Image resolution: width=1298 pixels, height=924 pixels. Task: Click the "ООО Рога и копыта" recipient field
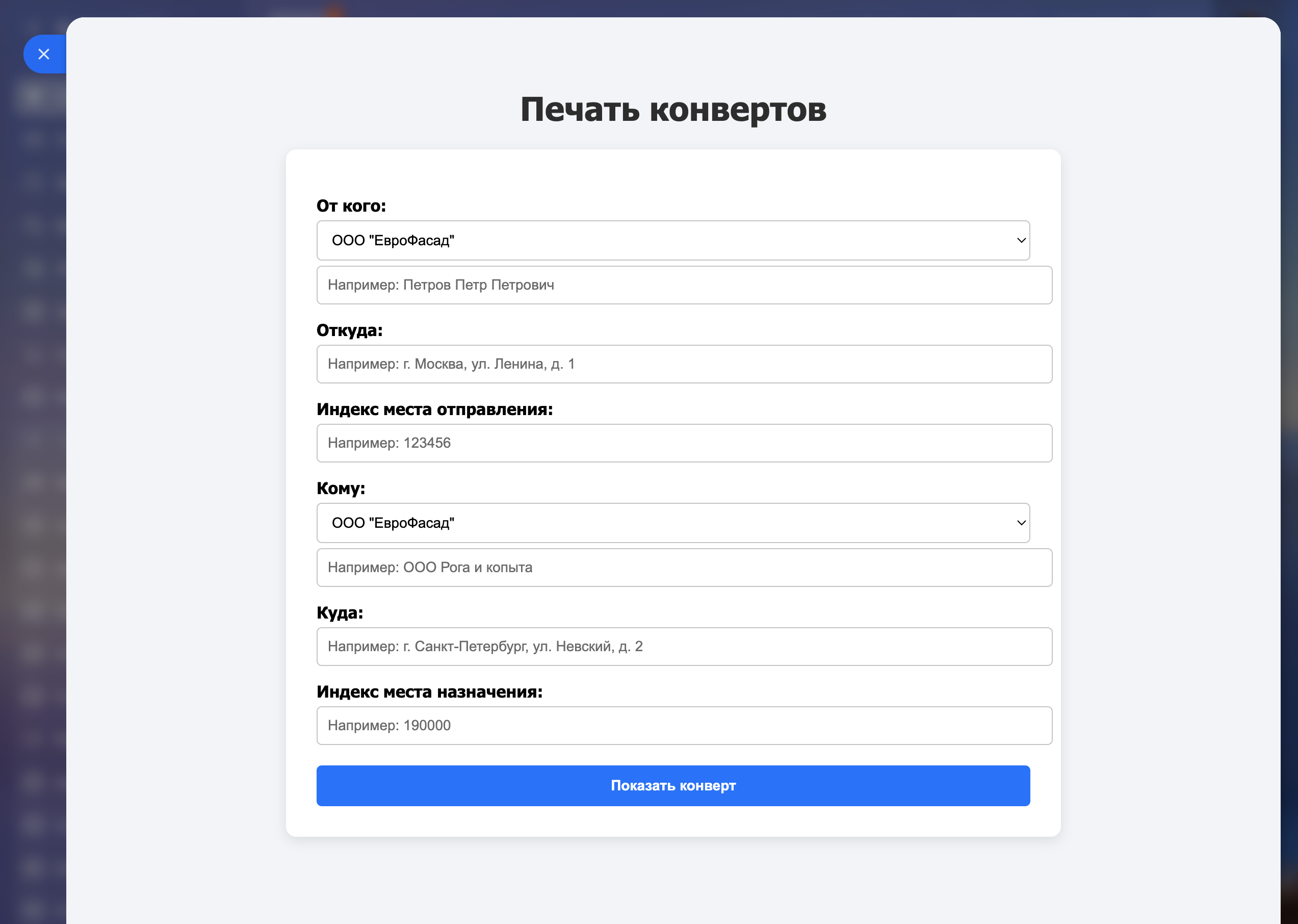(x=684, y=567)
